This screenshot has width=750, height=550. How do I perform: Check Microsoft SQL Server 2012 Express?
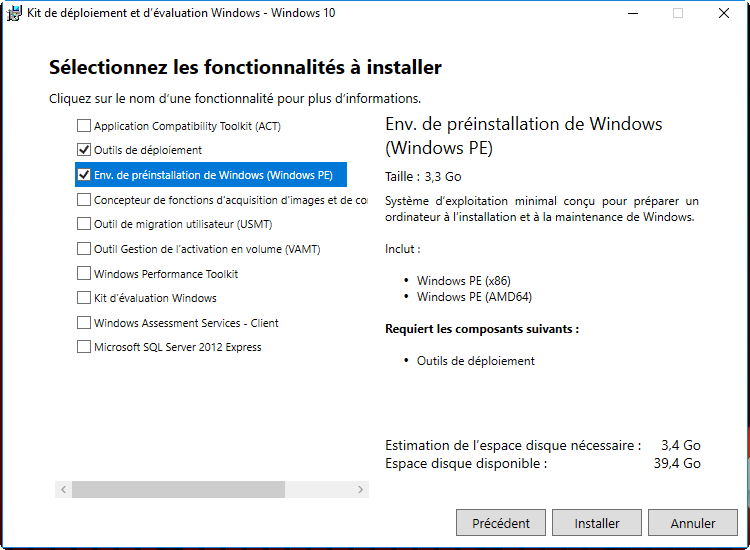(84, 347)
